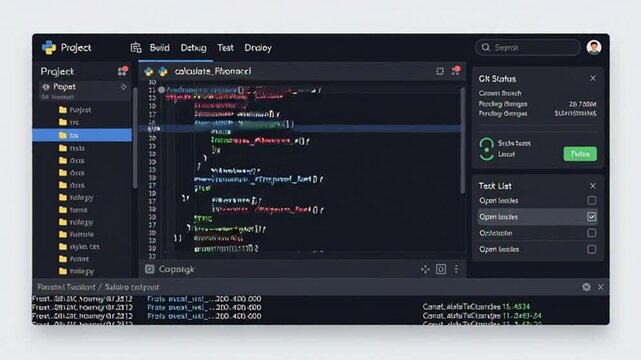Toggle the breakpoint marker at line 11

point(161,89)
